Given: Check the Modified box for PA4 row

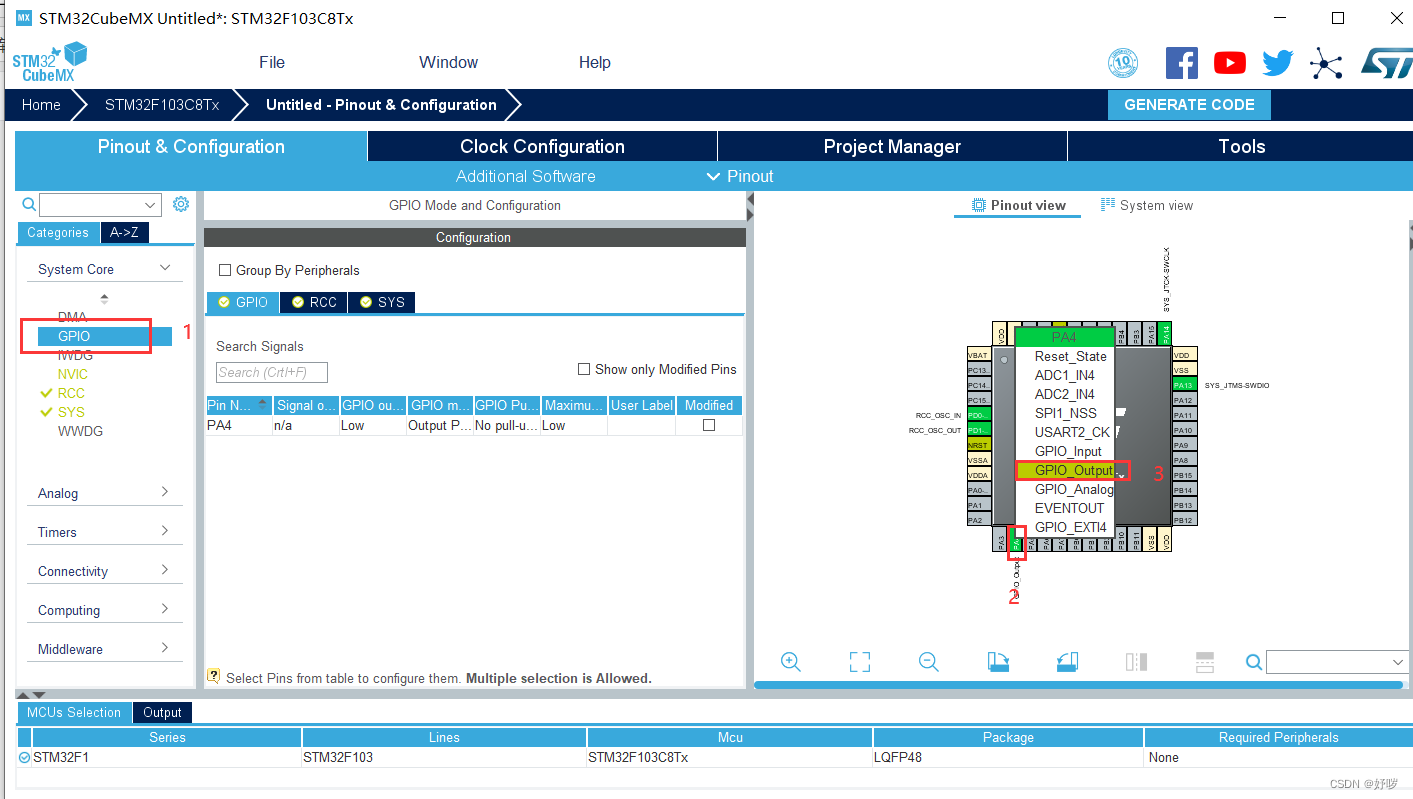Looking at the screenshot, I should [709, 425].
